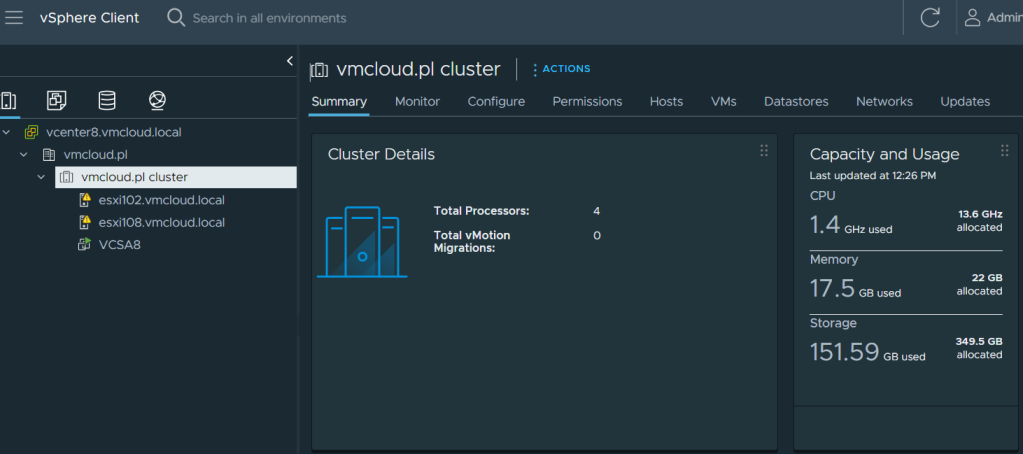Click the refresh icon in top bar
Screen dimensions: 1023x454
pyautogui.click(x=929, y=18)
